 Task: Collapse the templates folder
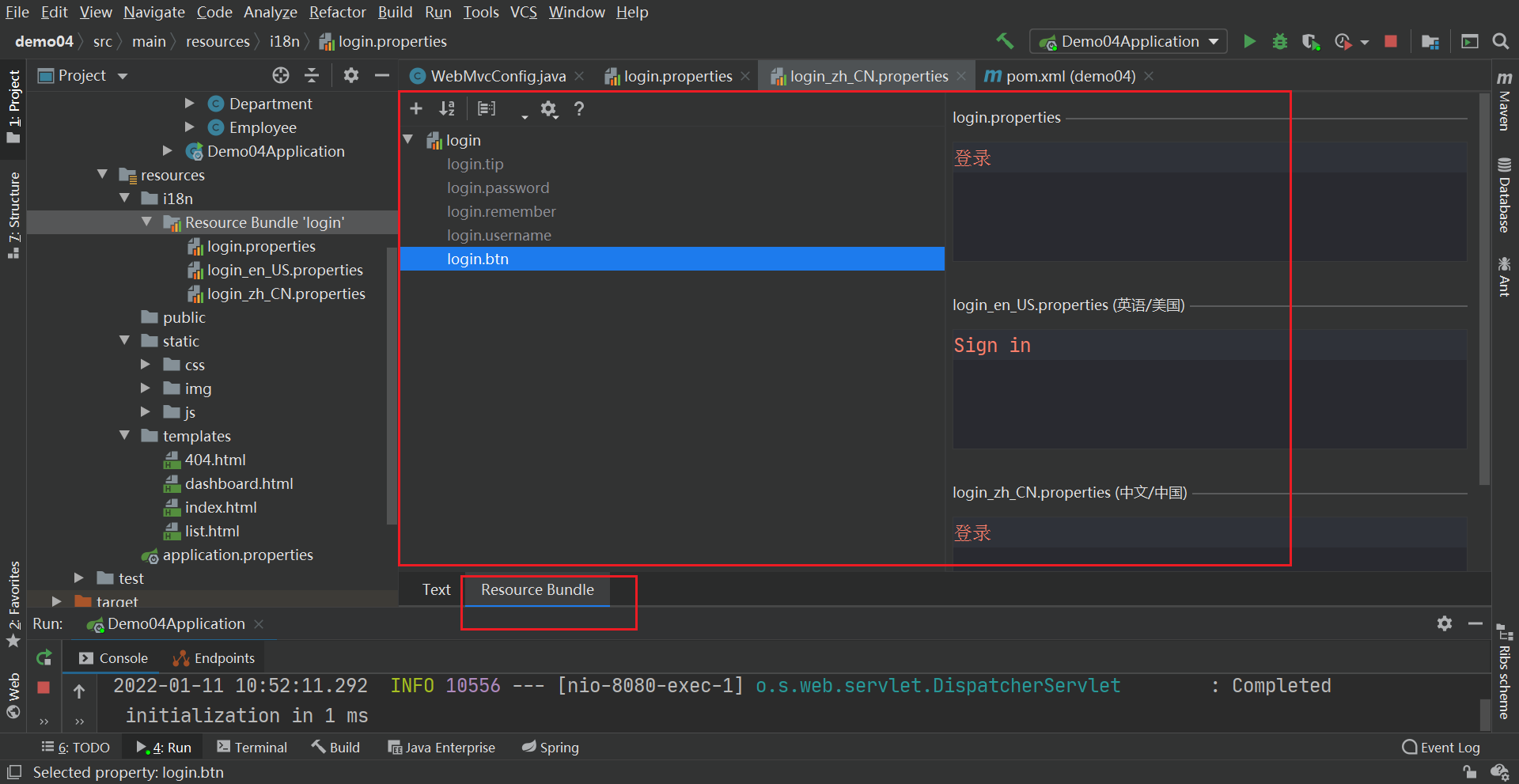pyautogui.click(x=124, y=435)
